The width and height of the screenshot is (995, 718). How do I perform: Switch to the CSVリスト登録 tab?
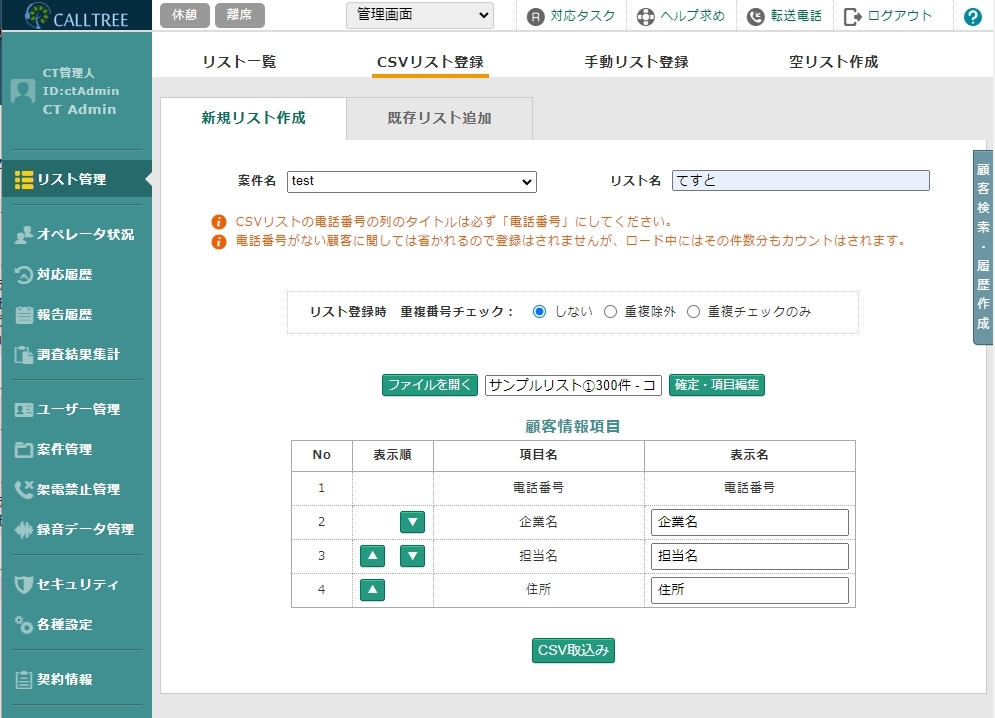tap(430, 62)
